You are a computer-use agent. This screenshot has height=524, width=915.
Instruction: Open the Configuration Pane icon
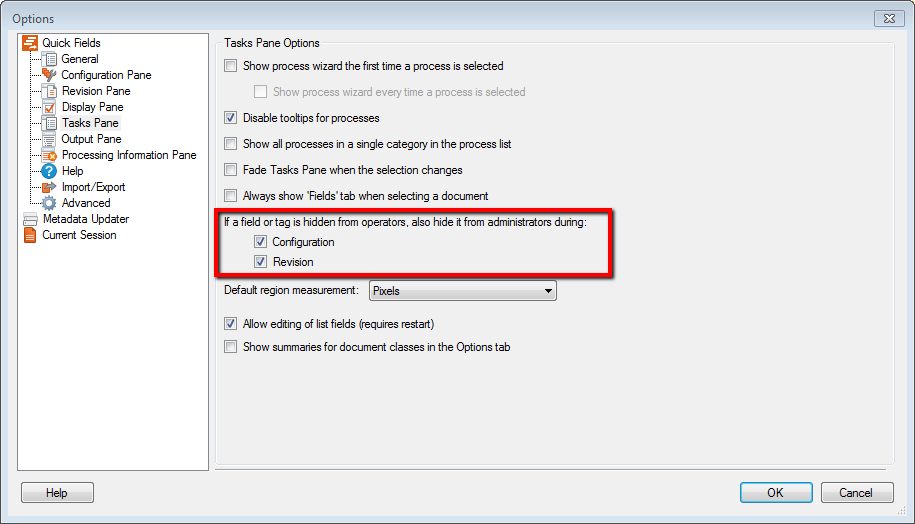point(50,75)
